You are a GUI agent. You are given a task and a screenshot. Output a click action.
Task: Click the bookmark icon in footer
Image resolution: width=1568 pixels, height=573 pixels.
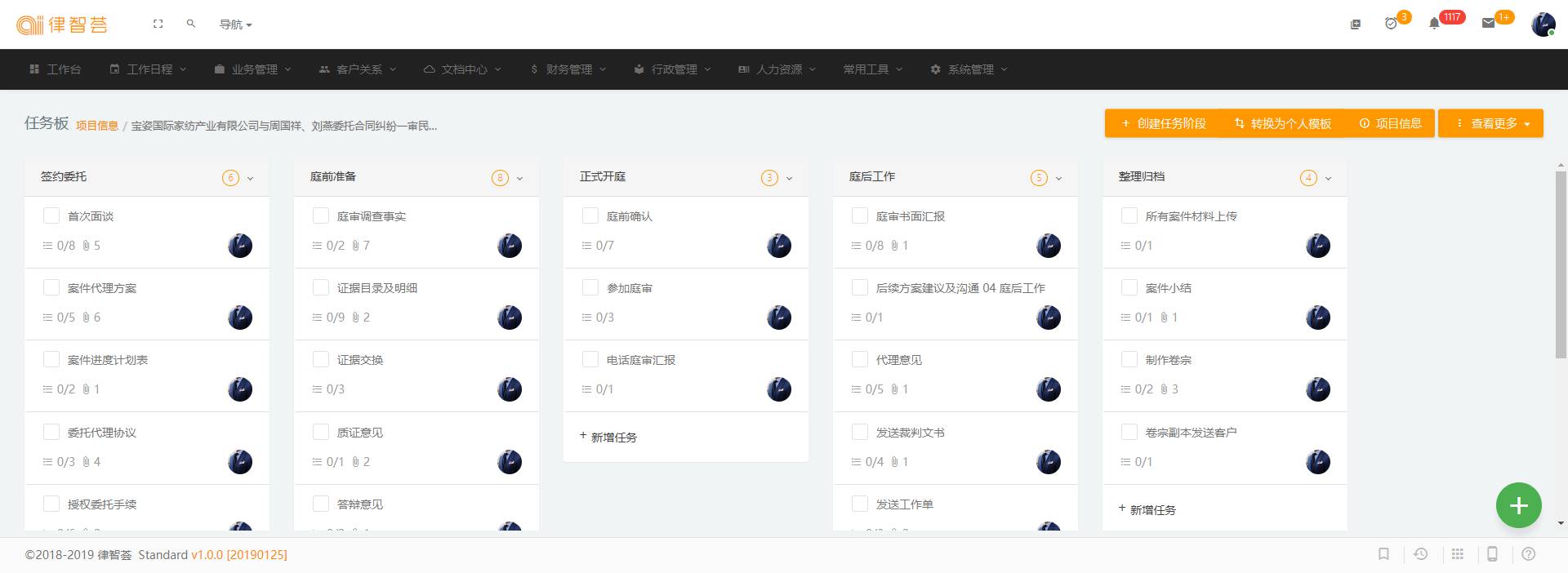pyautogui.click(x=1383, y=554)
